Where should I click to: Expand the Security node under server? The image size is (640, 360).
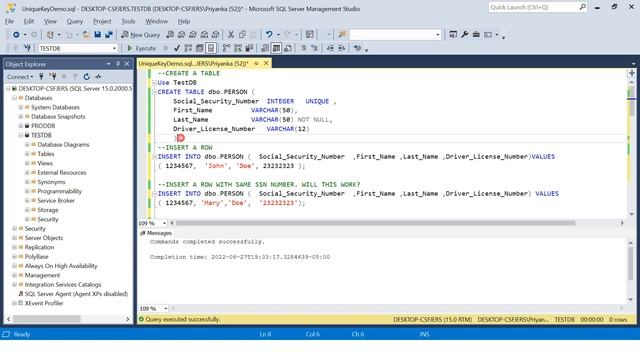click(x=14, y=229)
